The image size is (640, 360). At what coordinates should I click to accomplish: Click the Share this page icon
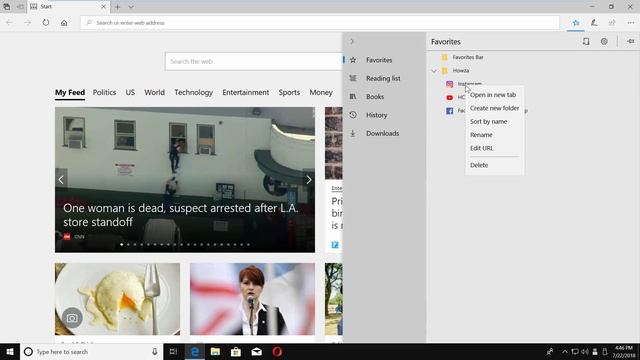click(612, 22)
